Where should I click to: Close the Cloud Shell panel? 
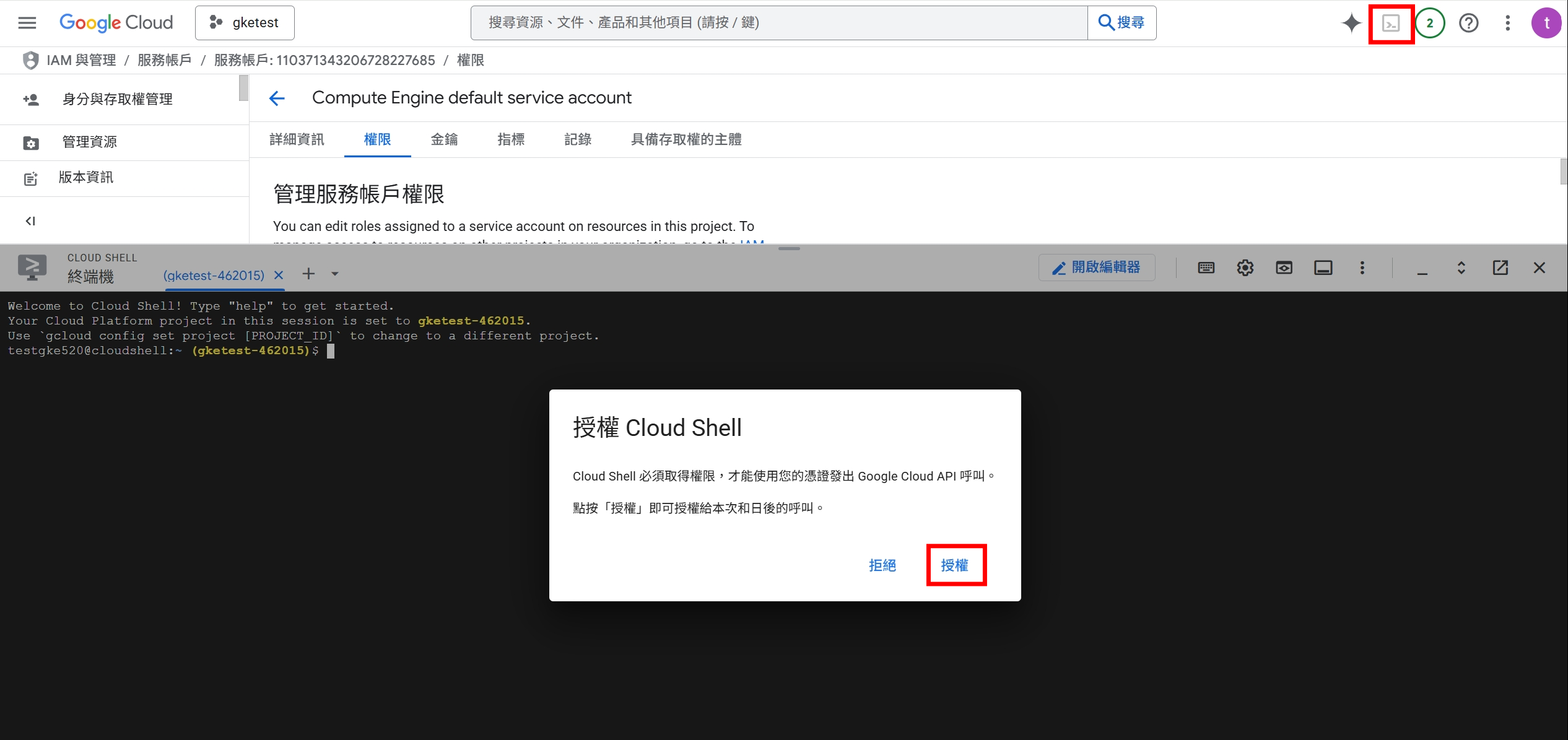[1539, 268]
